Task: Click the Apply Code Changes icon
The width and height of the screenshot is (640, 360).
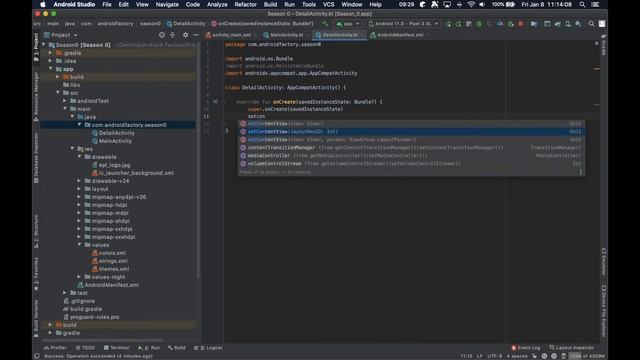Action: tap(458, 24)
